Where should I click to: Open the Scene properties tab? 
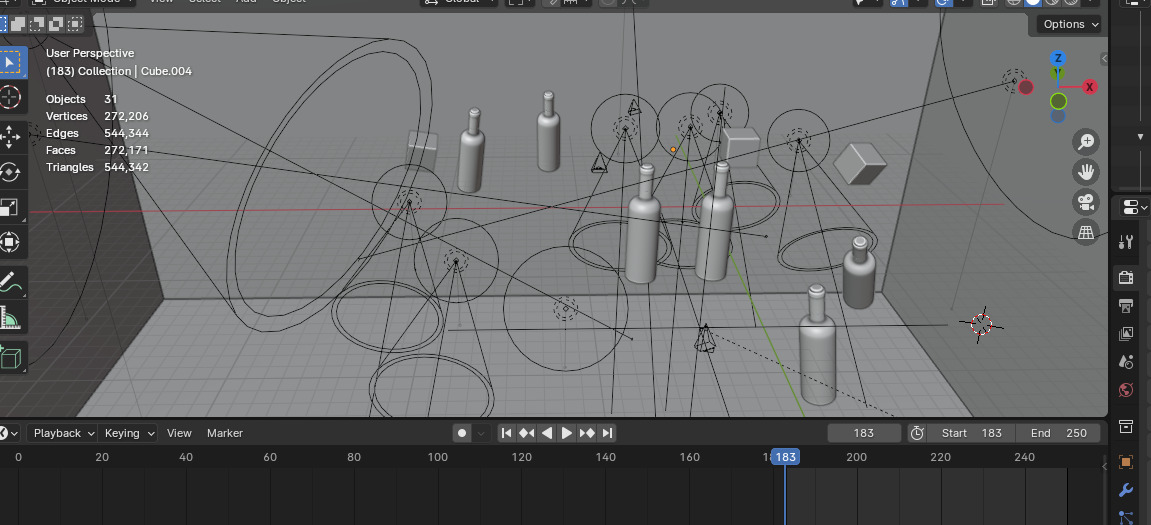tap(1125, 361)
